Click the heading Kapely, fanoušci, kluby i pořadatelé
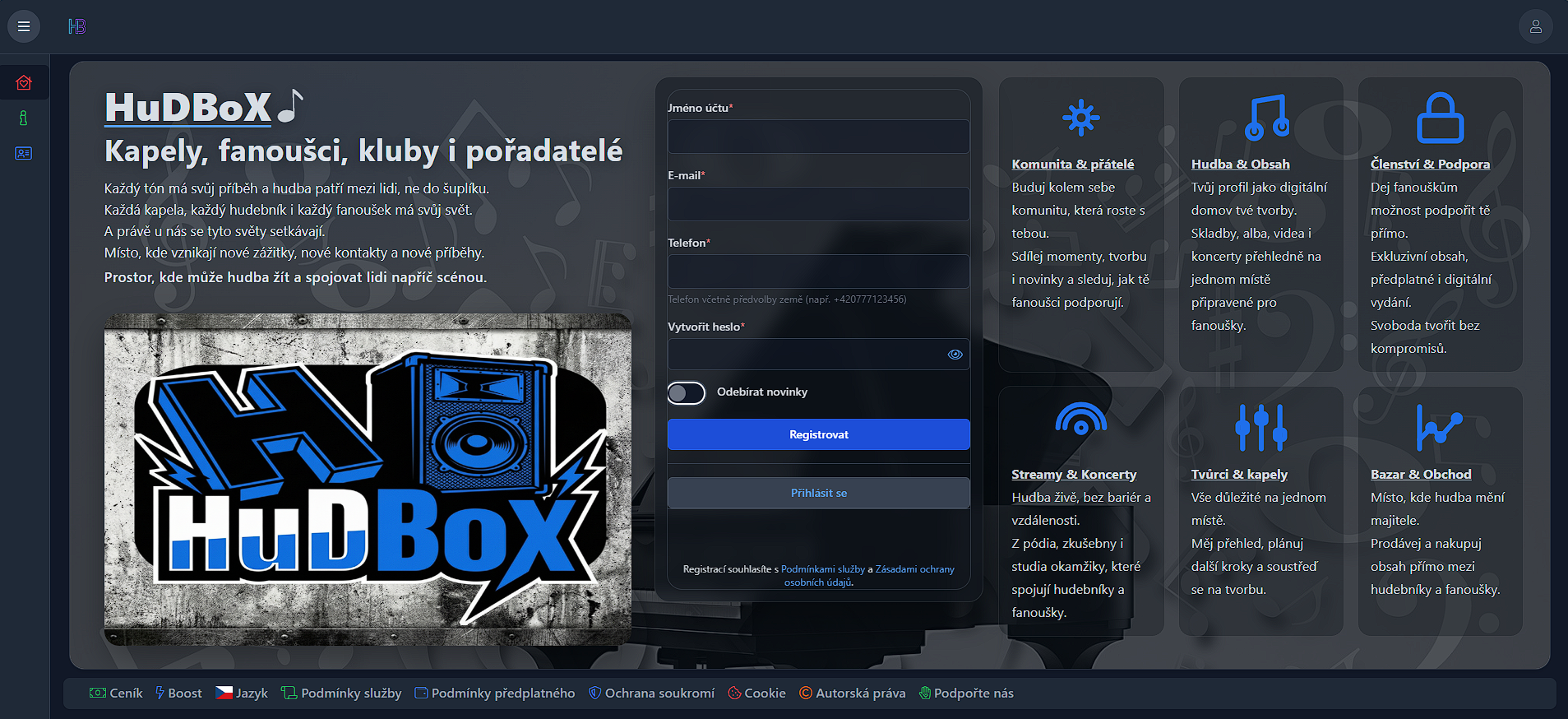The height and width of the screenshot is (719, 1568). tap(363, 151)
